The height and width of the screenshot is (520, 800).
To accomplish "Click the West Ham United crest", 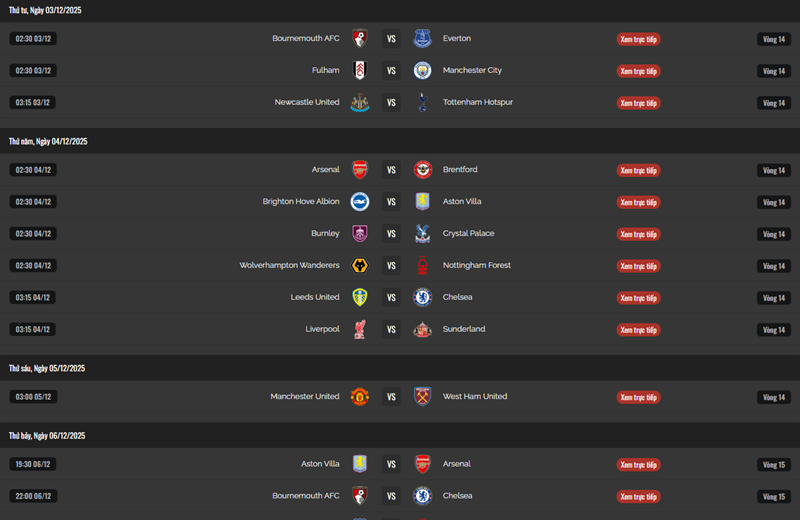I will pyautogui.click(x=422, y=397).
